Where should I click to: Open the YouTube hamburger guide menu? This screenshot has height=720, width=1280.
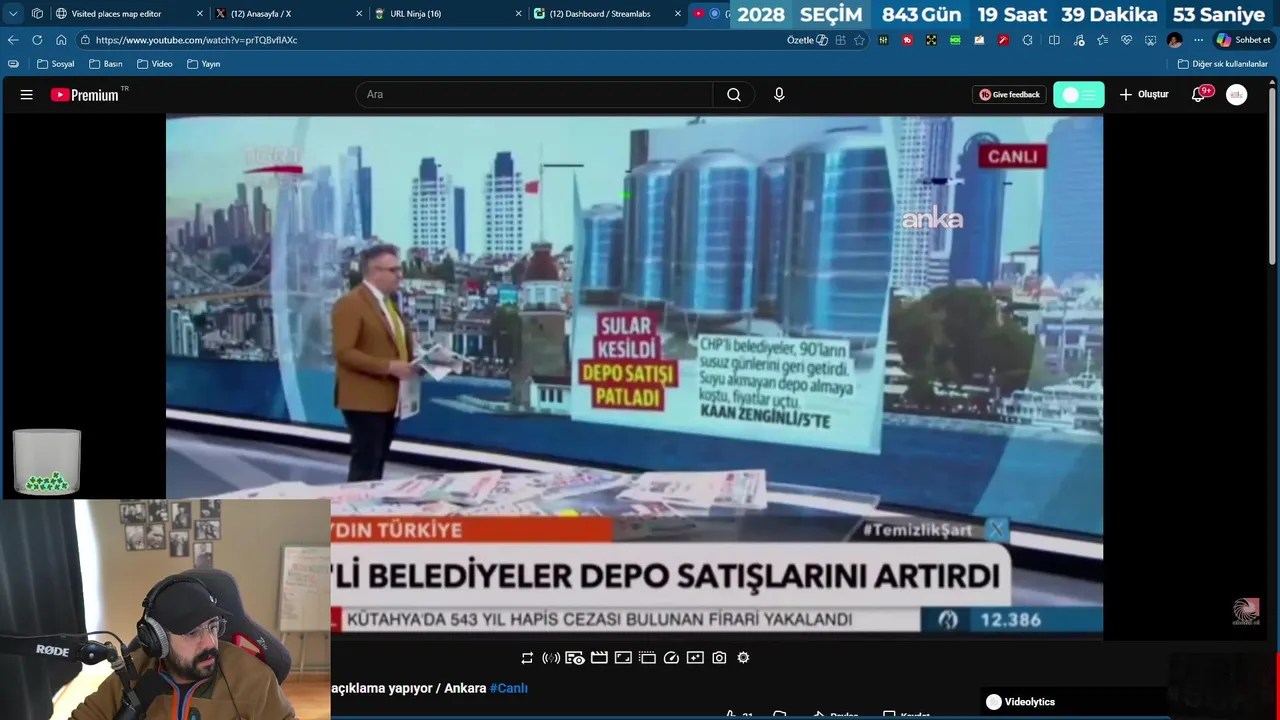pos(27,95)
